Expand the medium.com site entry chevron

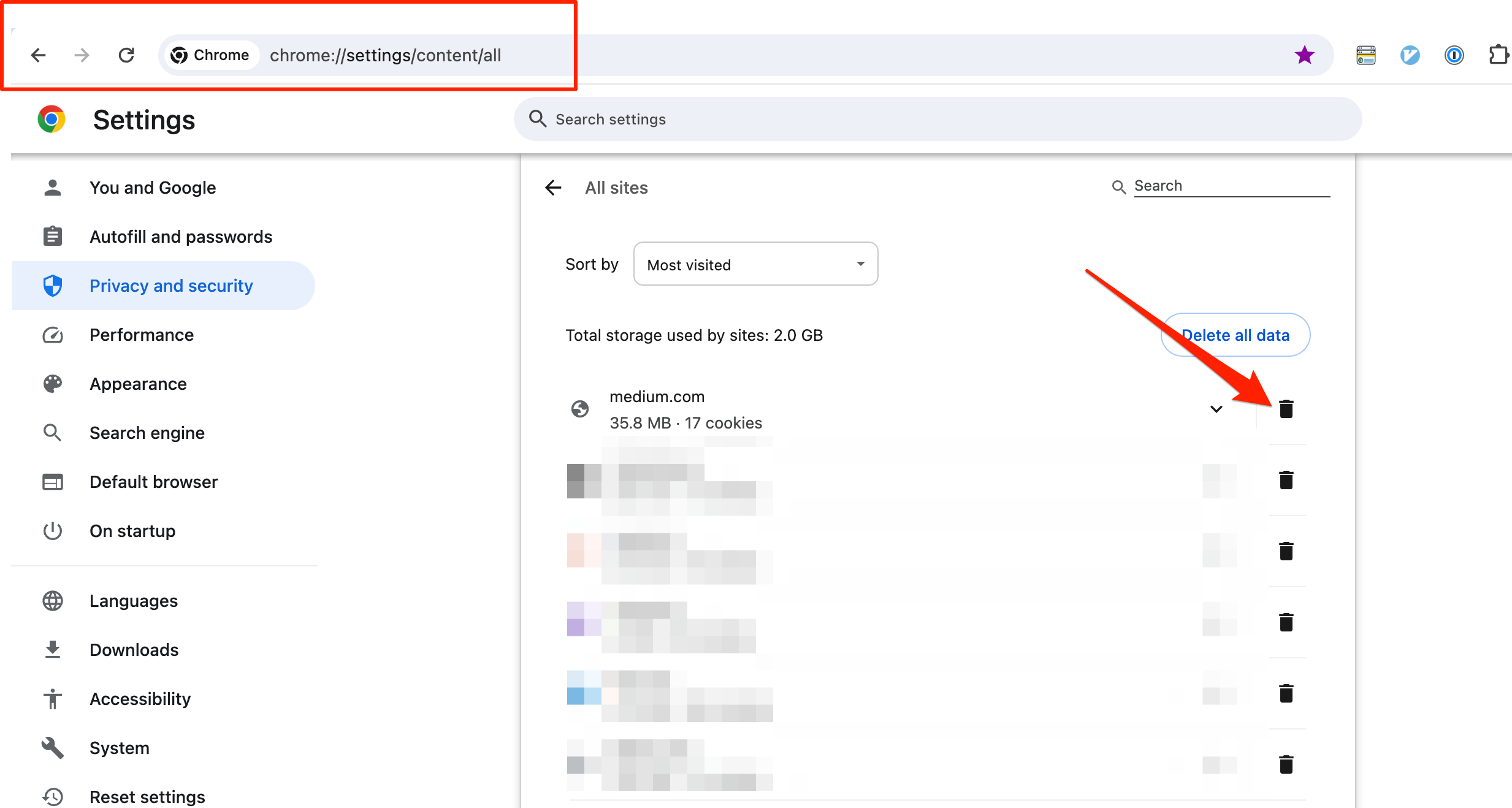[x=1216, y=409]
